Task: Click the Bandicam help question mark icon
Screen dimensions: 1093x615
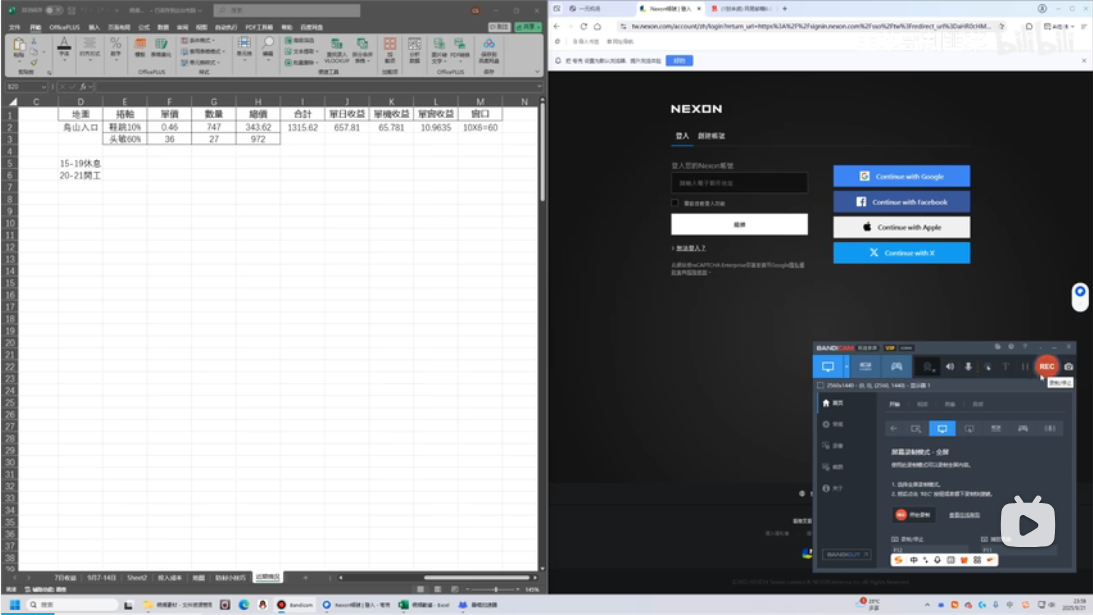Action: point(1025,347)
